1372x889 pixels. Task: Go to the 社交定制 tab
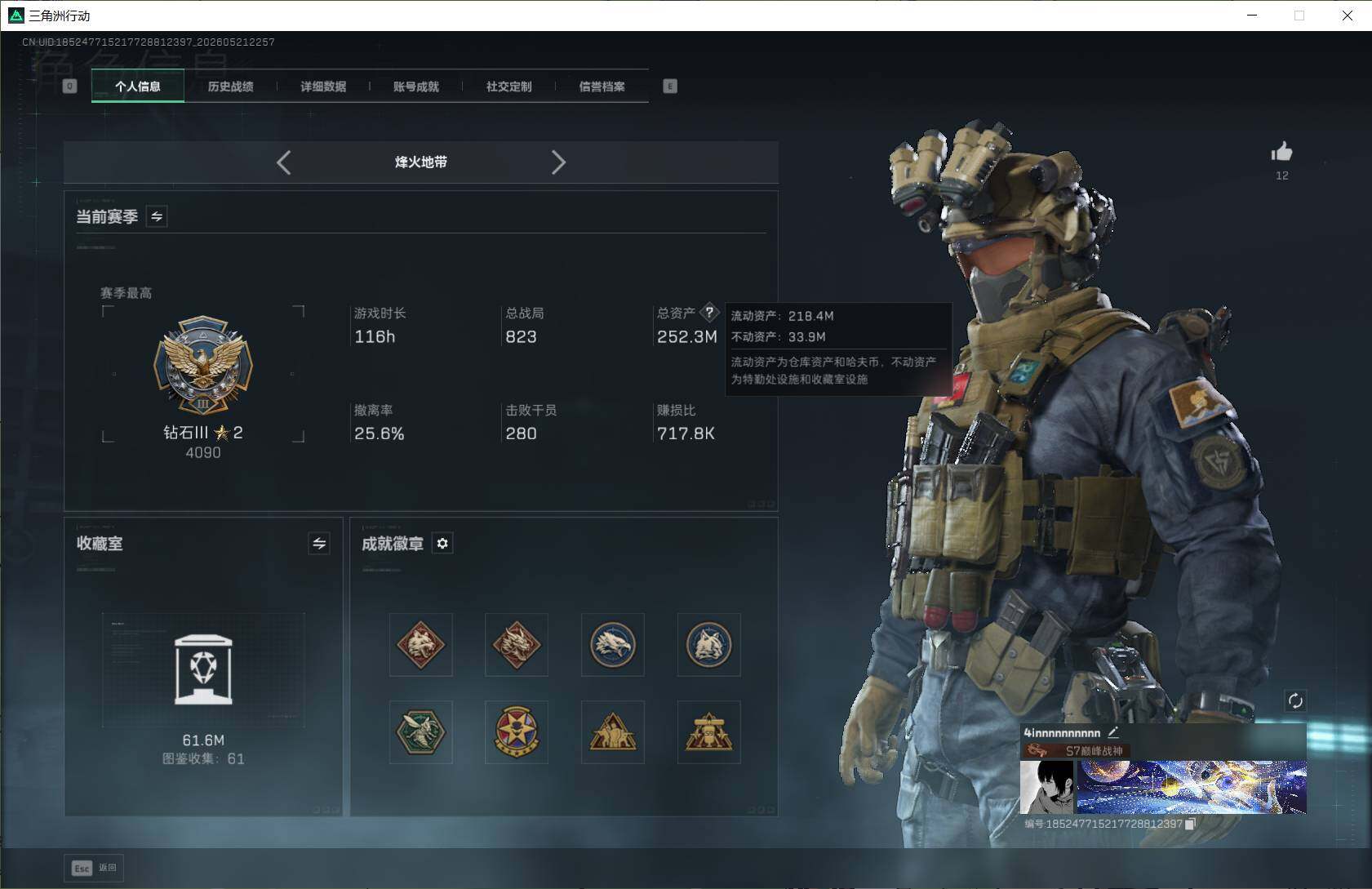[508, 87]
